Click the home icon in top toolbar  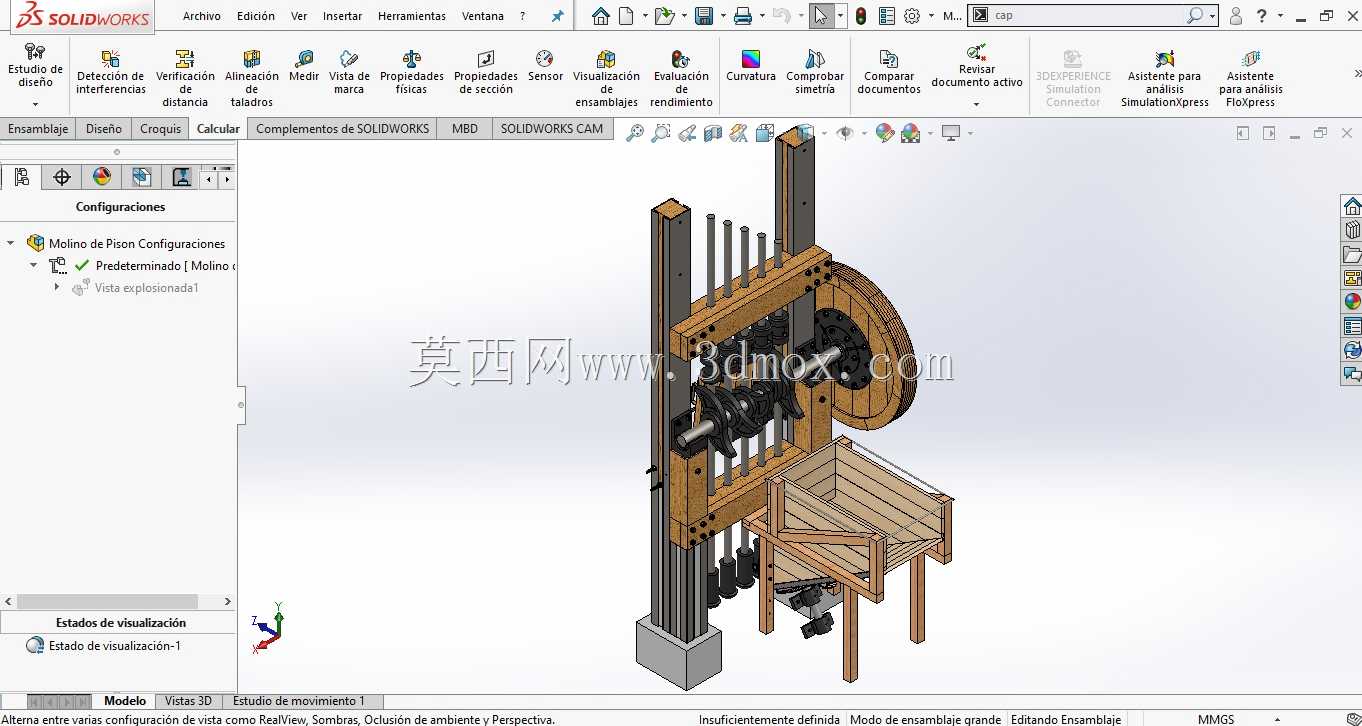coord(600,16)
